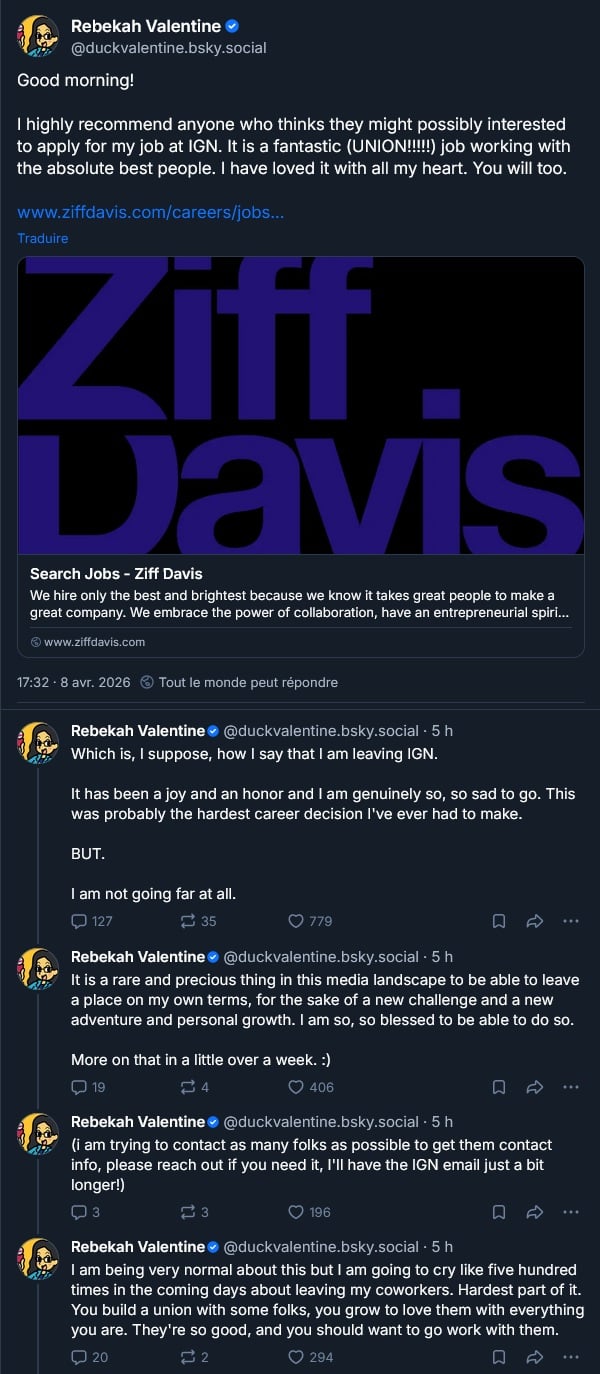Open more options on the 'leaving IGN' reply
The height and width of the screenshot is (1374, 600).
(571, 921)
